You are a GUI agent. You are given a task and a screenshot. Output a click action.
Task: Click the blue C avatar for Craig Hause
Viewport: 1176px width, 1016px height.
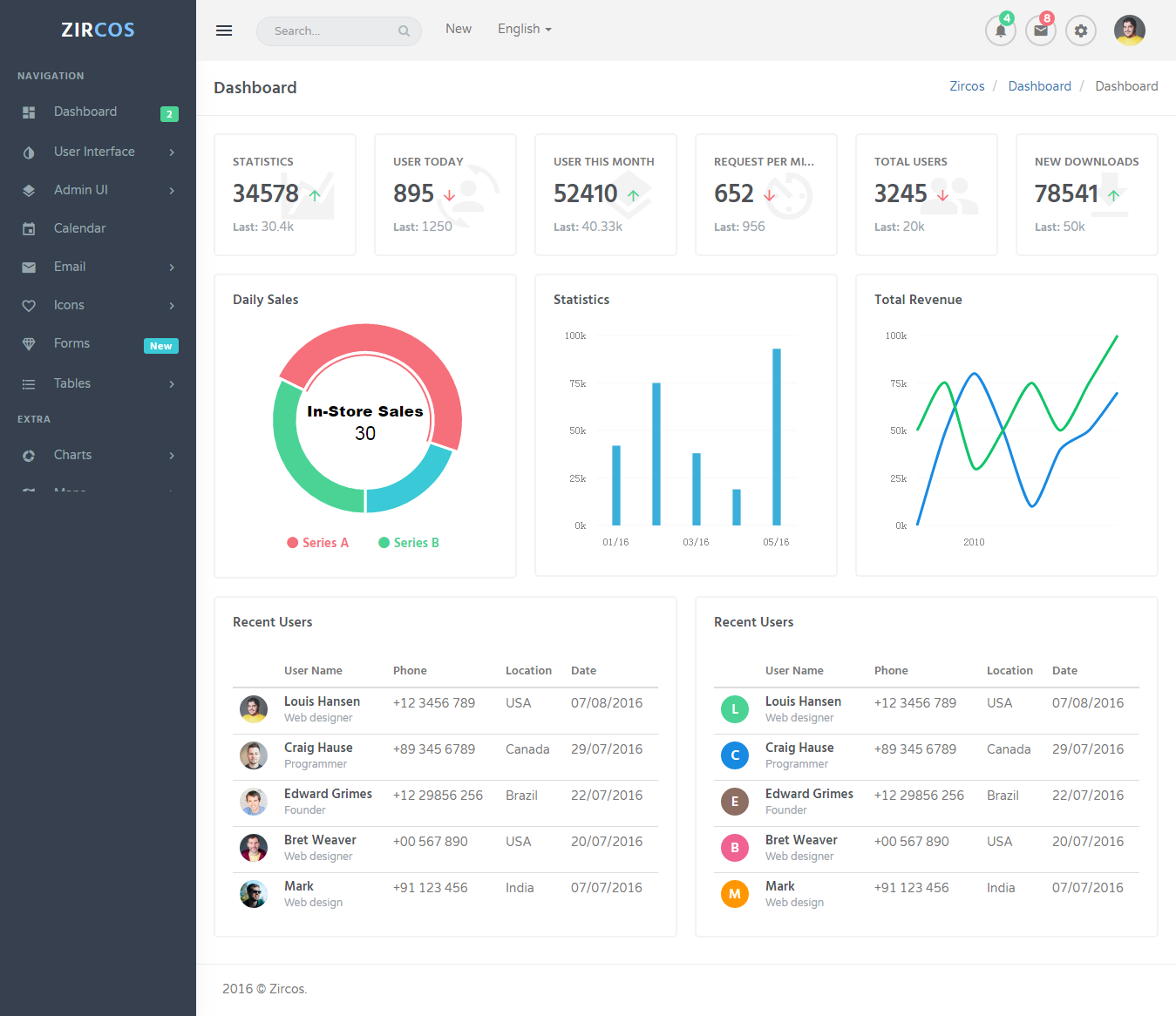pos(735,755)
